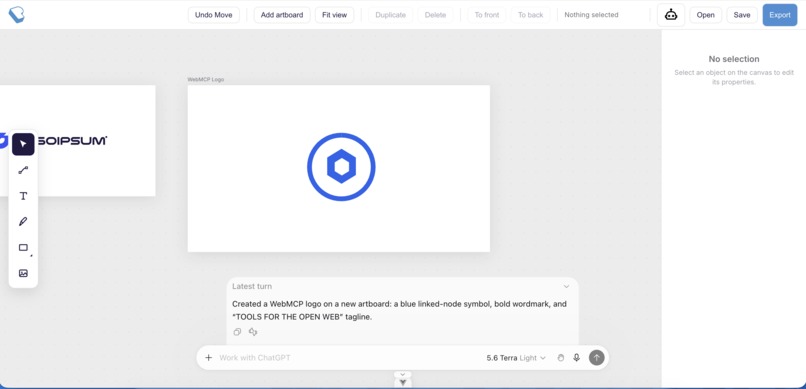The width and height of the screenshot is (806, 389).
Task: Click Fit view
Action: pyautogui.click(x=334, y=15)
